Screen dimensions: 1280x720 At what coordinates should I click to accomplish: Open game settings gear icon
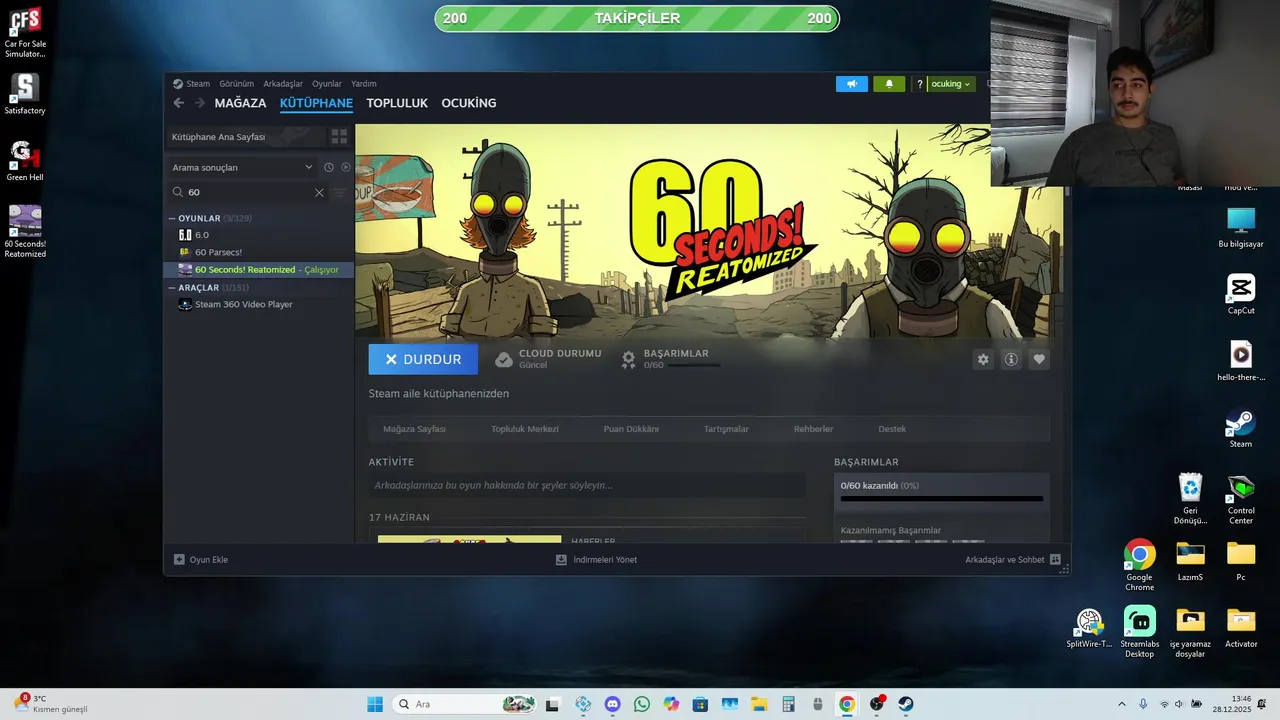click(983, 359)
